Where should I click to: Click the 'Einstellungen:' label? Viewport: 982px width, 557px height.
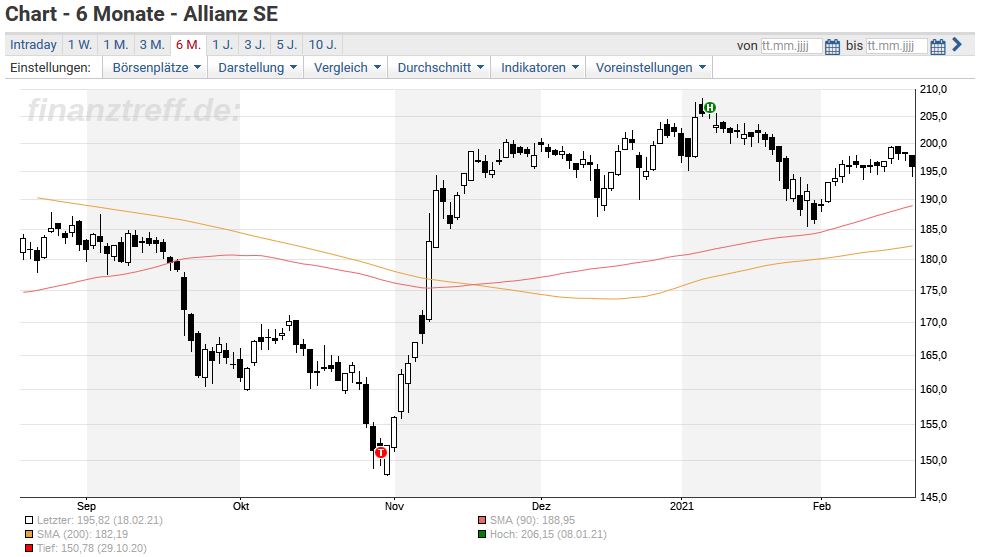tap(50, 68)
